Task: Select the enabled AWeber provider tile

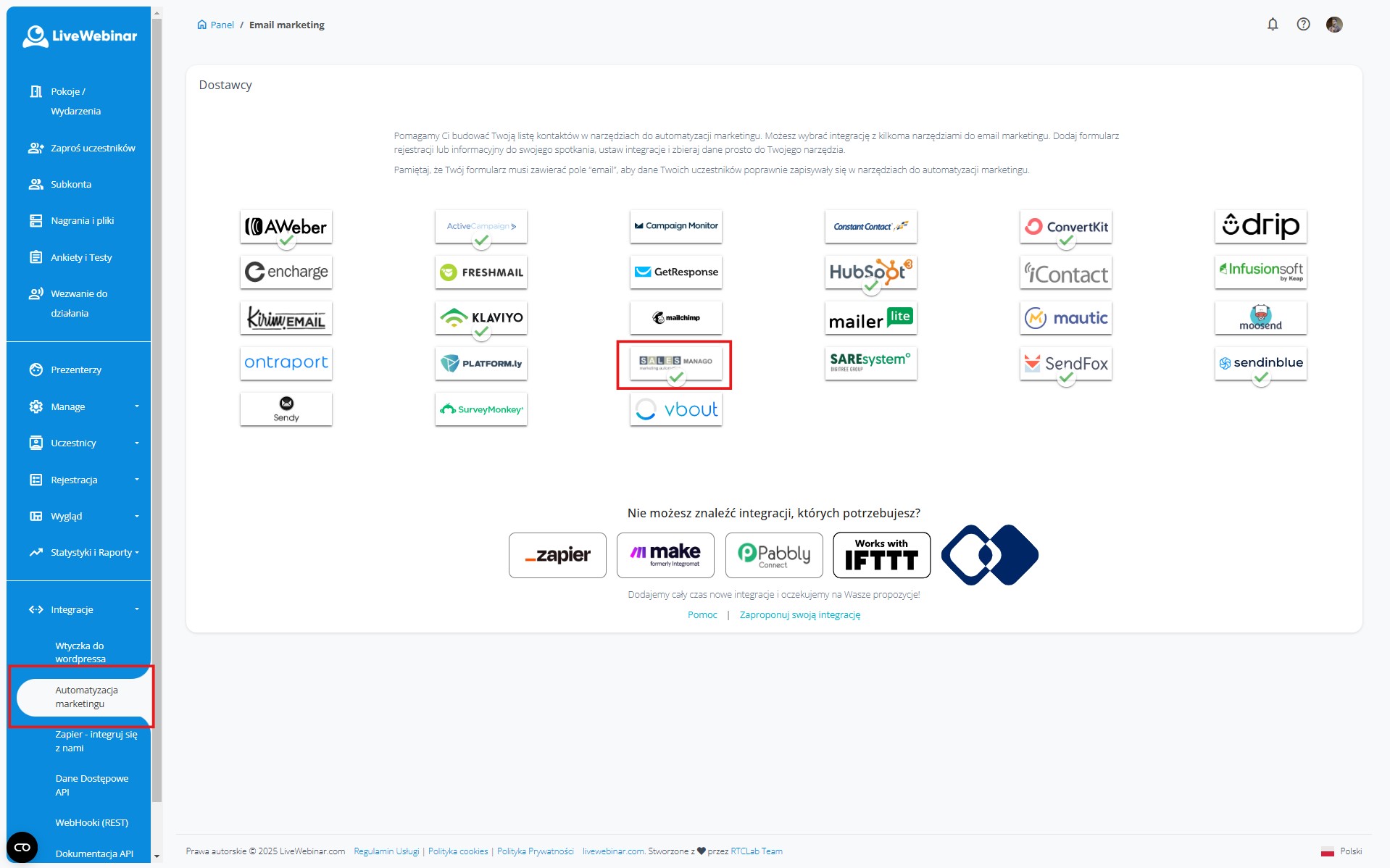Action: coord(286,227)
